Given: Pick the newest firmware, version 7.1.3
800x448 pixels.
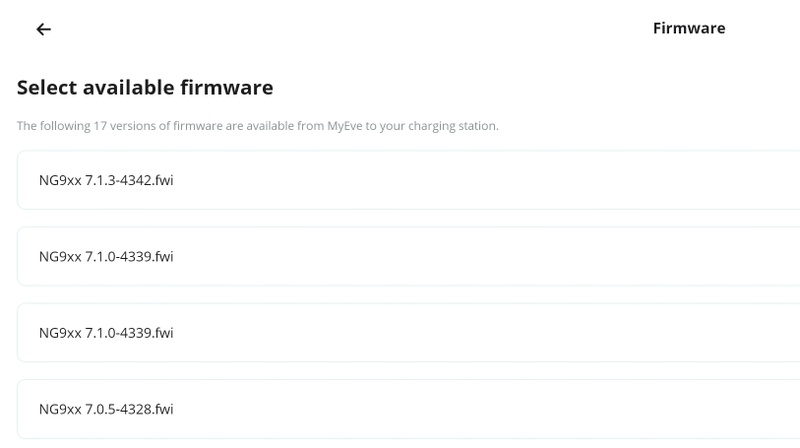Looking at the screenshot, I should pyautogui.click(x=106, y=180).
